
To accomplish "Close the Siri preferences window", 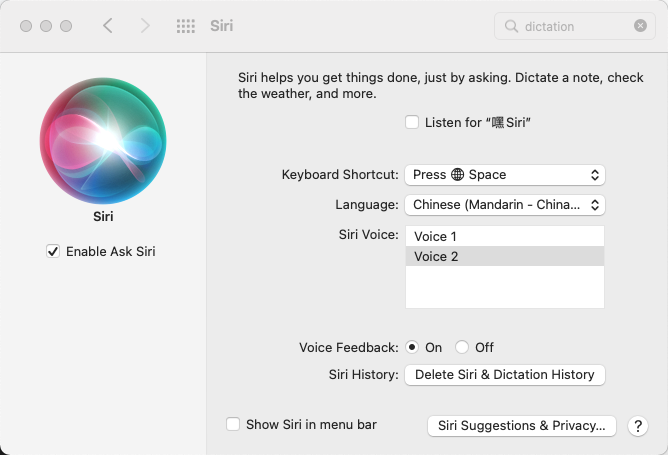I will click(x=26, y=26).
